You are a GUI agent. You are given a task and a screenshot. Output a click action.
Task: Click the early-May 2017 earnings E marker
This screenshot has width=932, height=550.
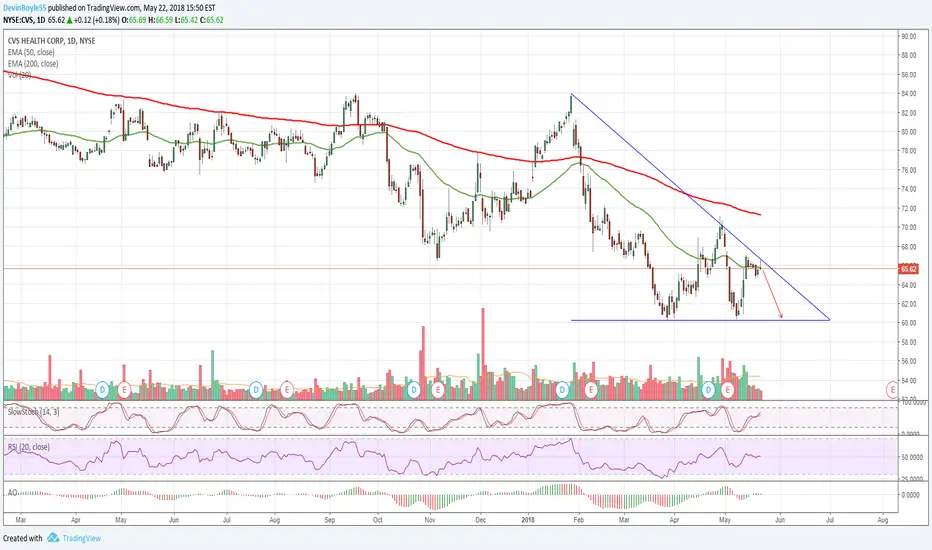124,390
